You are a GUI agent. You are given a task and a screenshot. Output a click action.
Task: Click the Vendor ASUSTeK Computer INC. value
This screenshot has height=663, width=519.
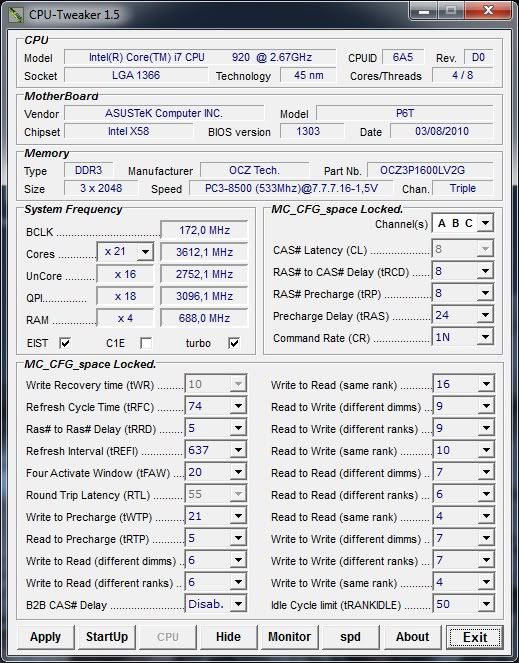164,113
